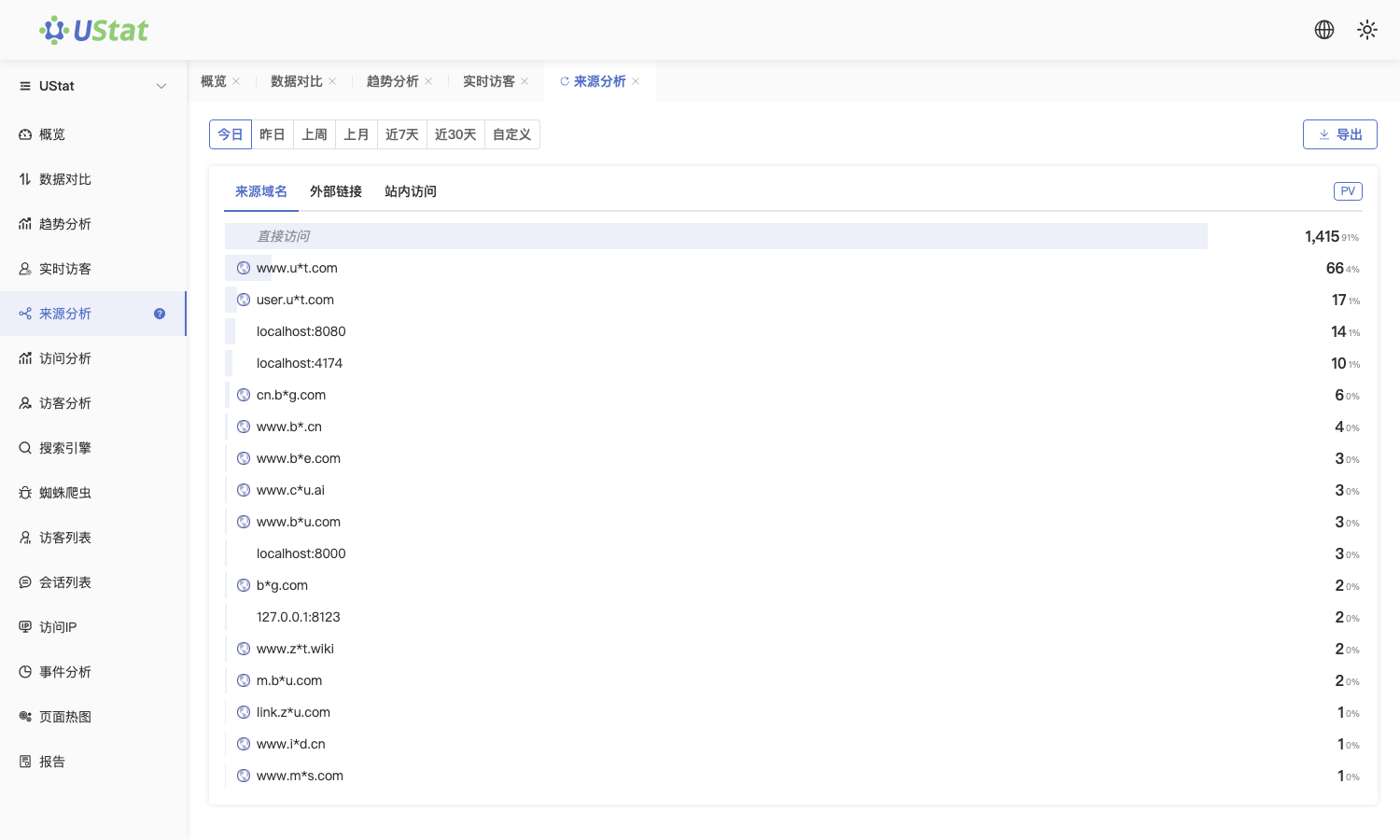The image size is (1400, 840).
Task: Select the 上月 date range
Action: coord(357,134)
